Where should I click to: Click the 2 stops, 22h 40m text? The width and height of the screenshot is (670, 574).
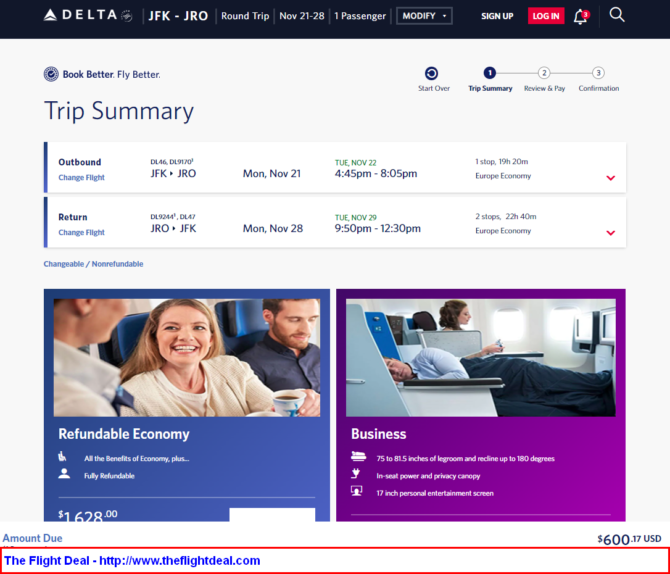click(x=506, y=216)
